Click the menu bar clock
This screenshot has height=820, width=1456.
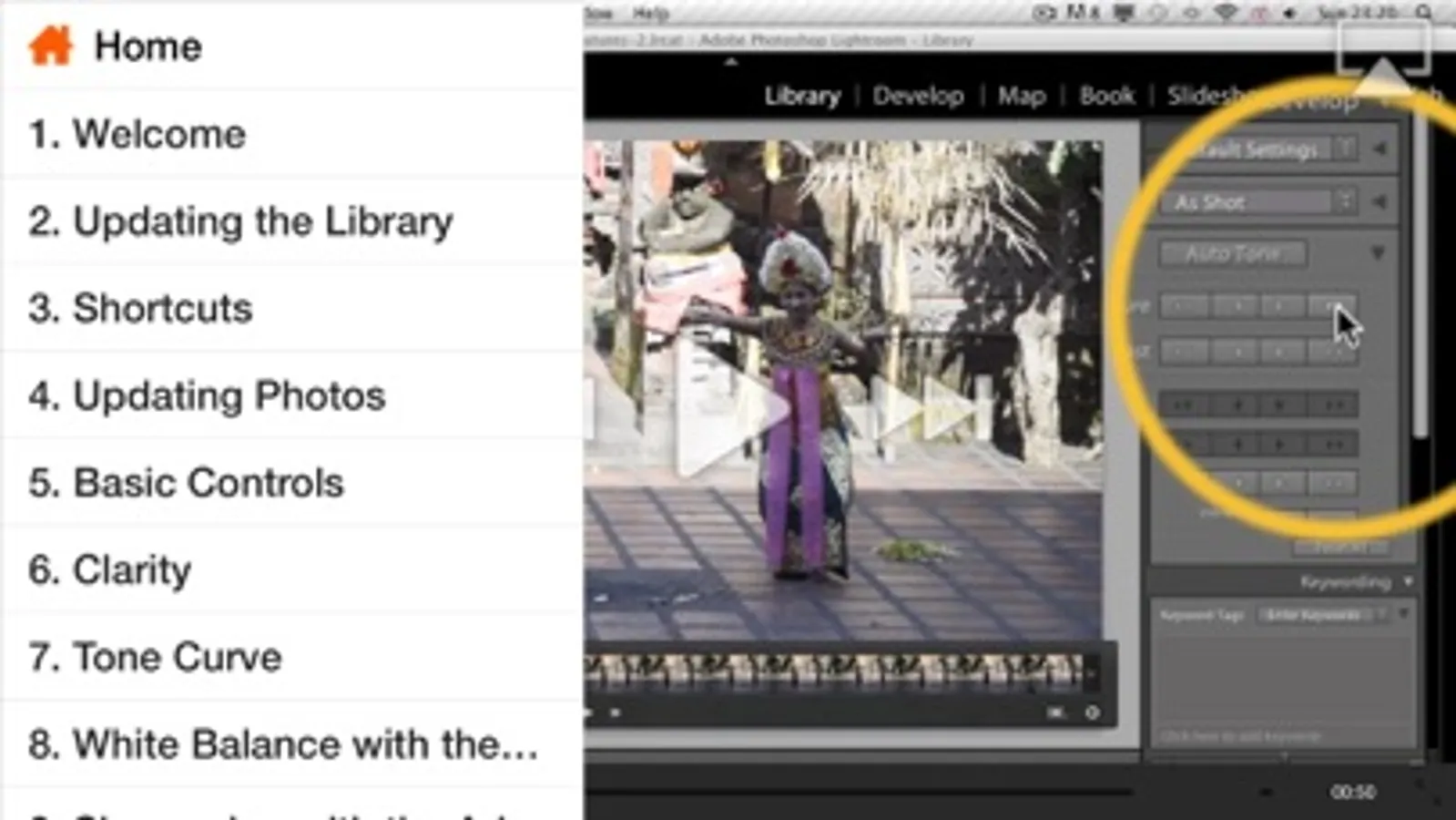click(x=1357, y=13)
